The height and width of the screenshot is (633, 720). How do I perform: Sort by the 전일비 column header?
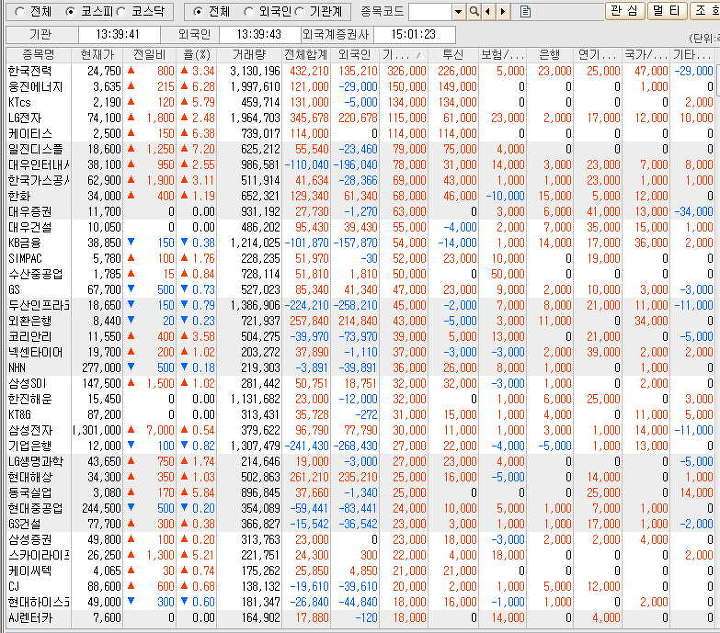[x=150, y=55]
